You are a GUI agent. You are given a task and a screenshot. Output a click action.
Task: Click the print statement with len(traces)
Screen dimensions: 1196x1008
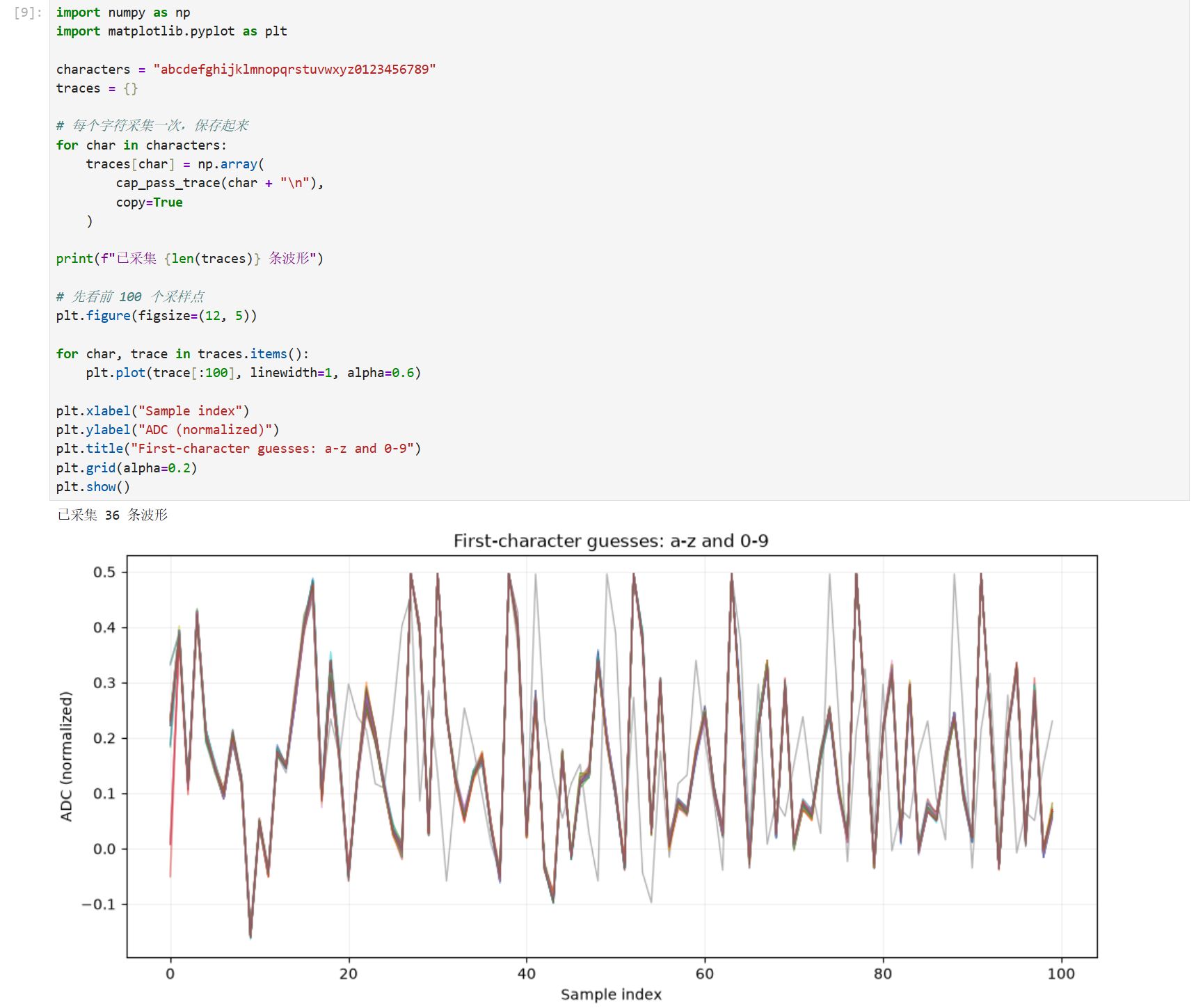click(190, 259)
